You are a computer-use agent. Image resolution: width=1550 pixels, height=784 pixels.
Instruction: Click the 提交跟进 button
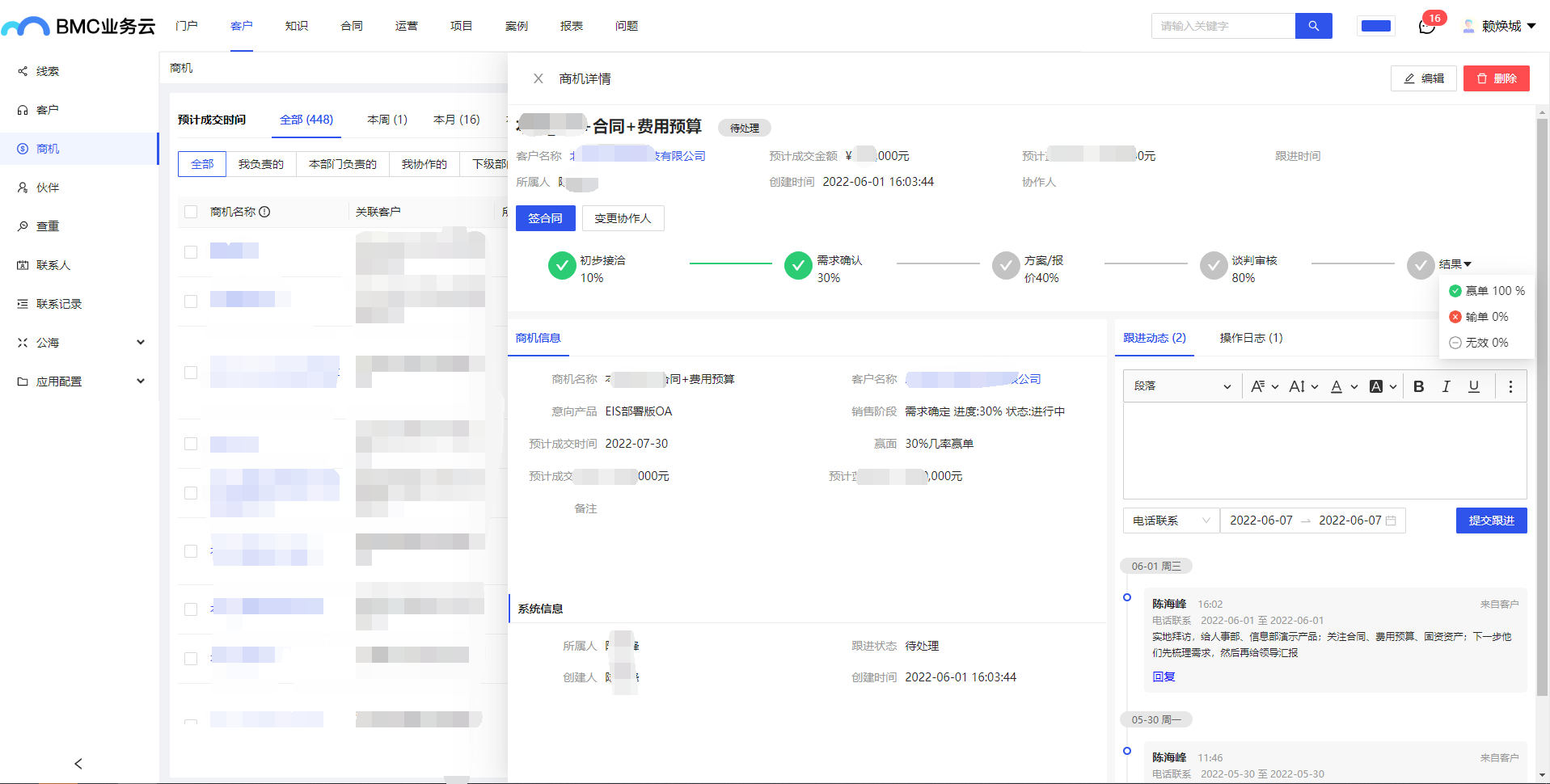click(1492, 521)
